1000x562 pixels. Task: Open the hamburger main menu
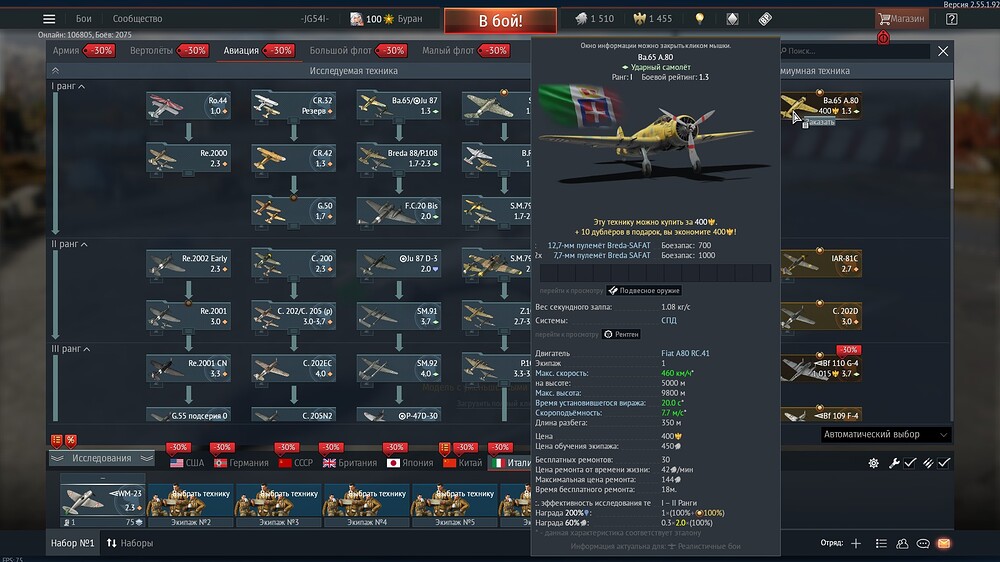pyautogui.click(x=49, y=18)
